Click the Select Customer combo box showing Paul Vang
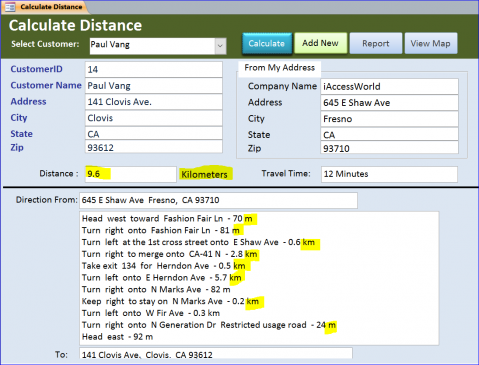Screen dimensions: 479x365 pyautogui.click(x=158, y=46)
